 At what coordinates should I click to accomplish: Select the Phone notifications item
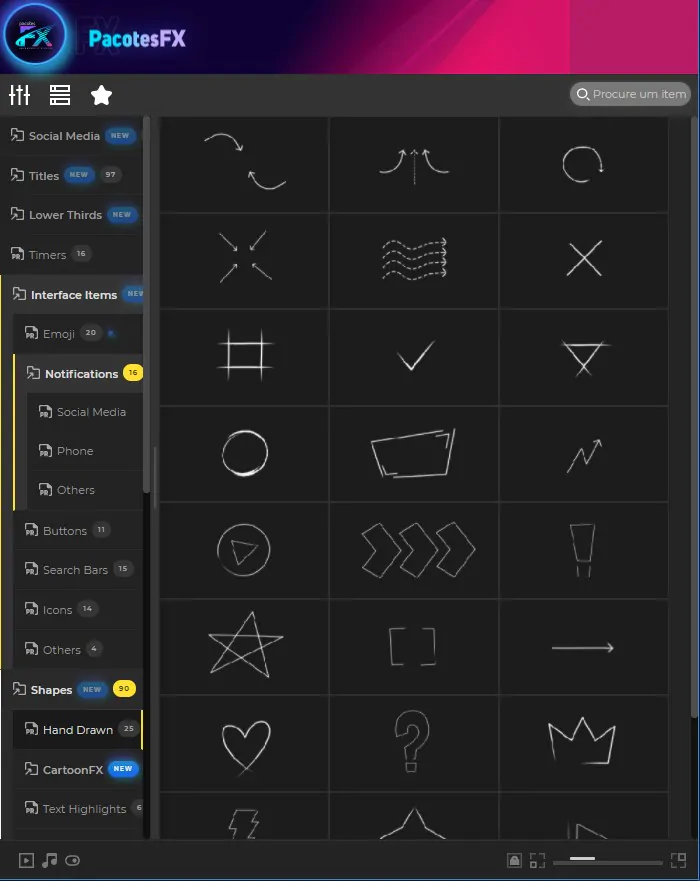pos(75,451)
